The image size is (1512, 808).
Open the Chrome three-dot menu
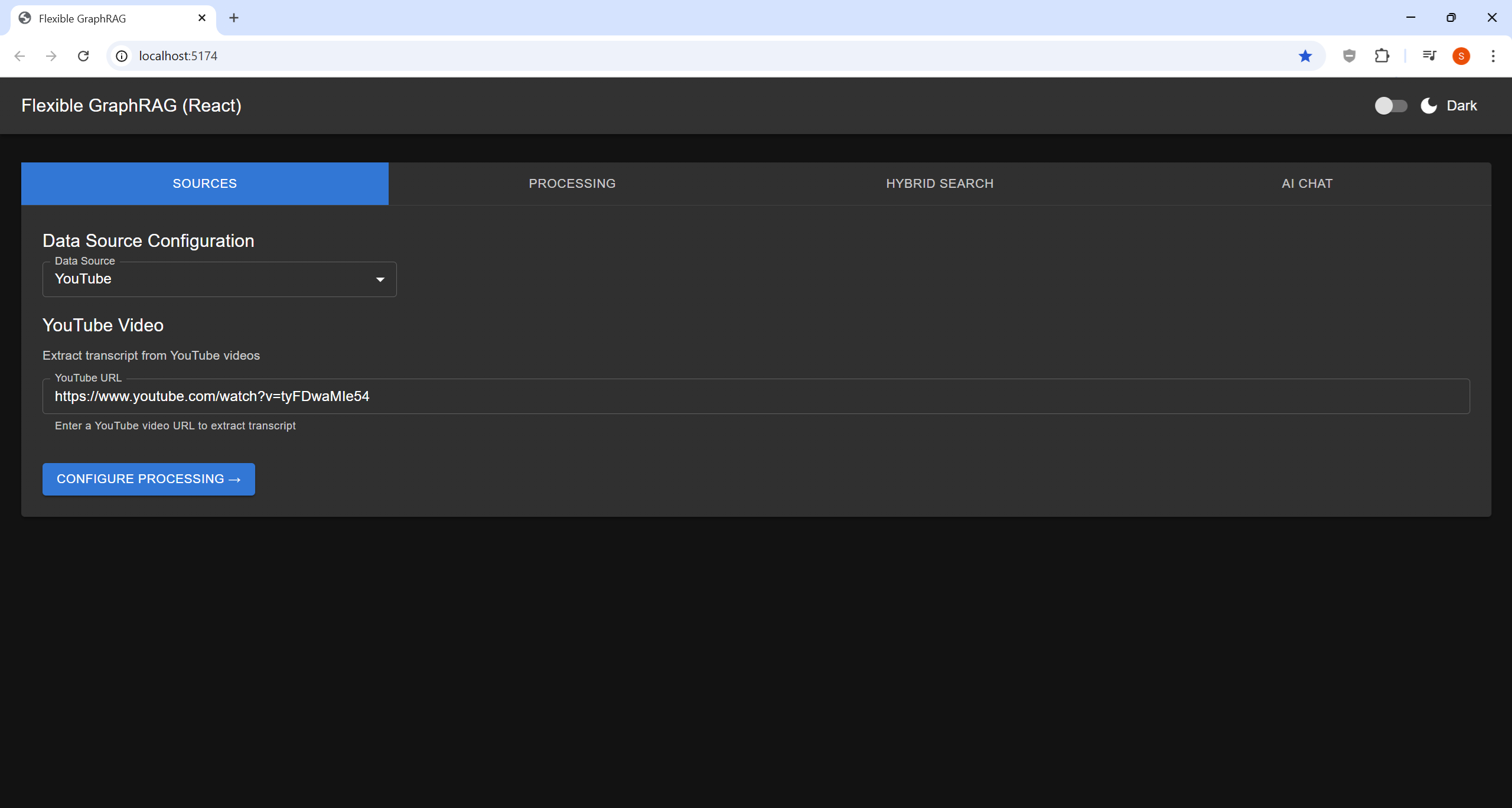pos(1493,56)
